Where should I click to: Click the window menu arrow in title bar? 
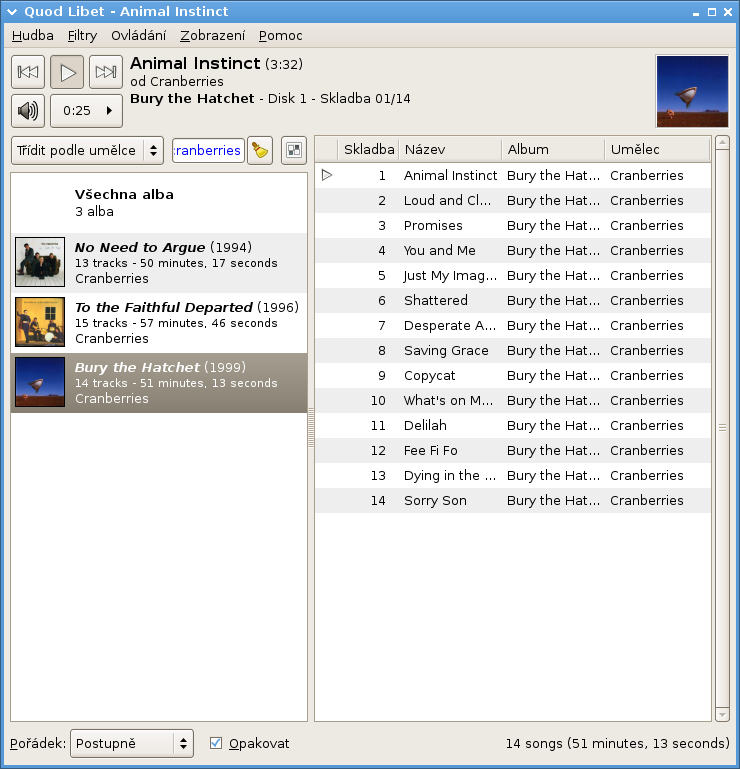pos(12,12)
